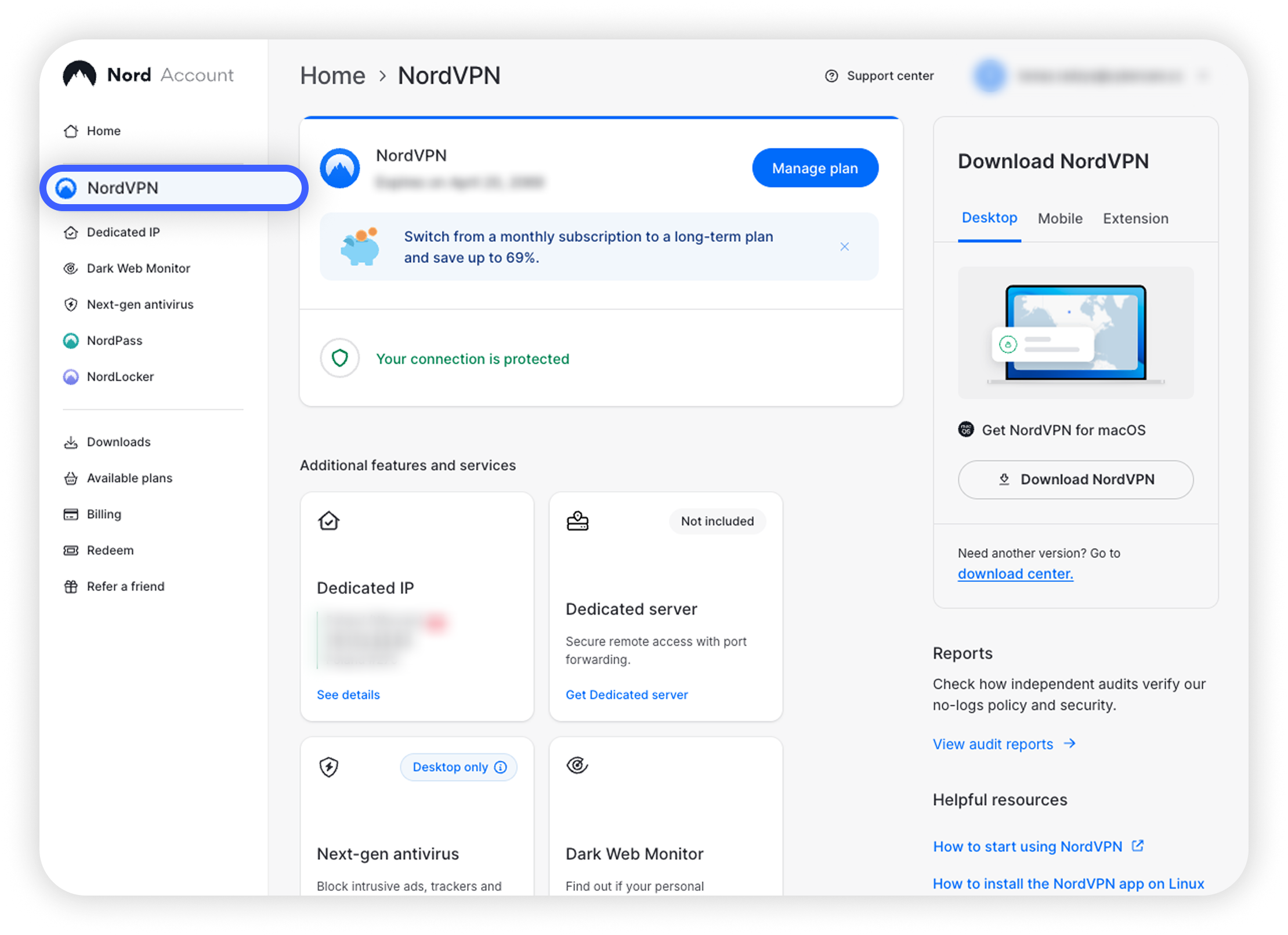Click the Billing card icon
The image size is (1288, 935).
pyautogui.click(x=71, y=514)
